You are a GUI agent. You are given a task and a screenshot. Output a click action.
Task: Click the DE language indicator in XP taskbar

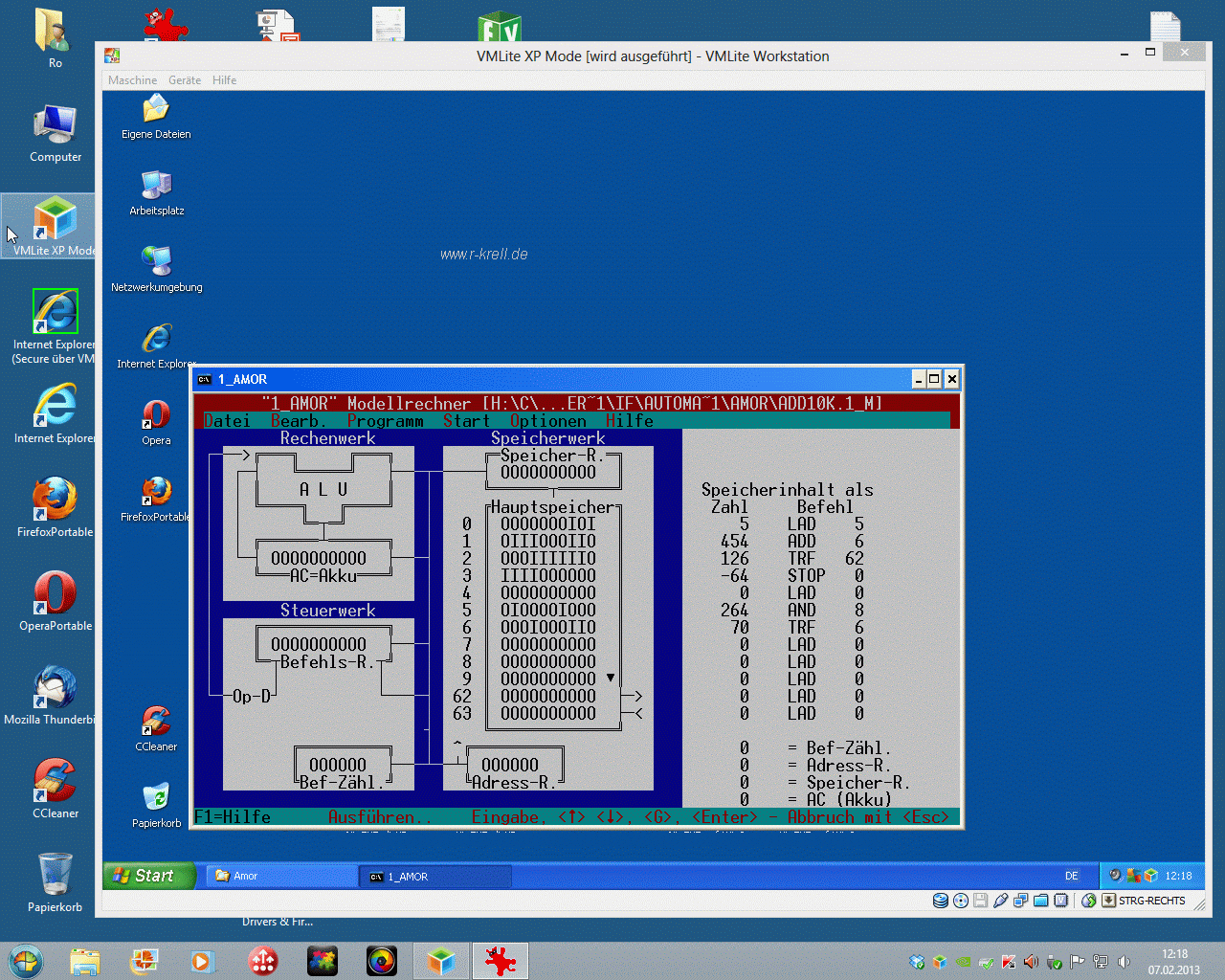coord(1071,876)
